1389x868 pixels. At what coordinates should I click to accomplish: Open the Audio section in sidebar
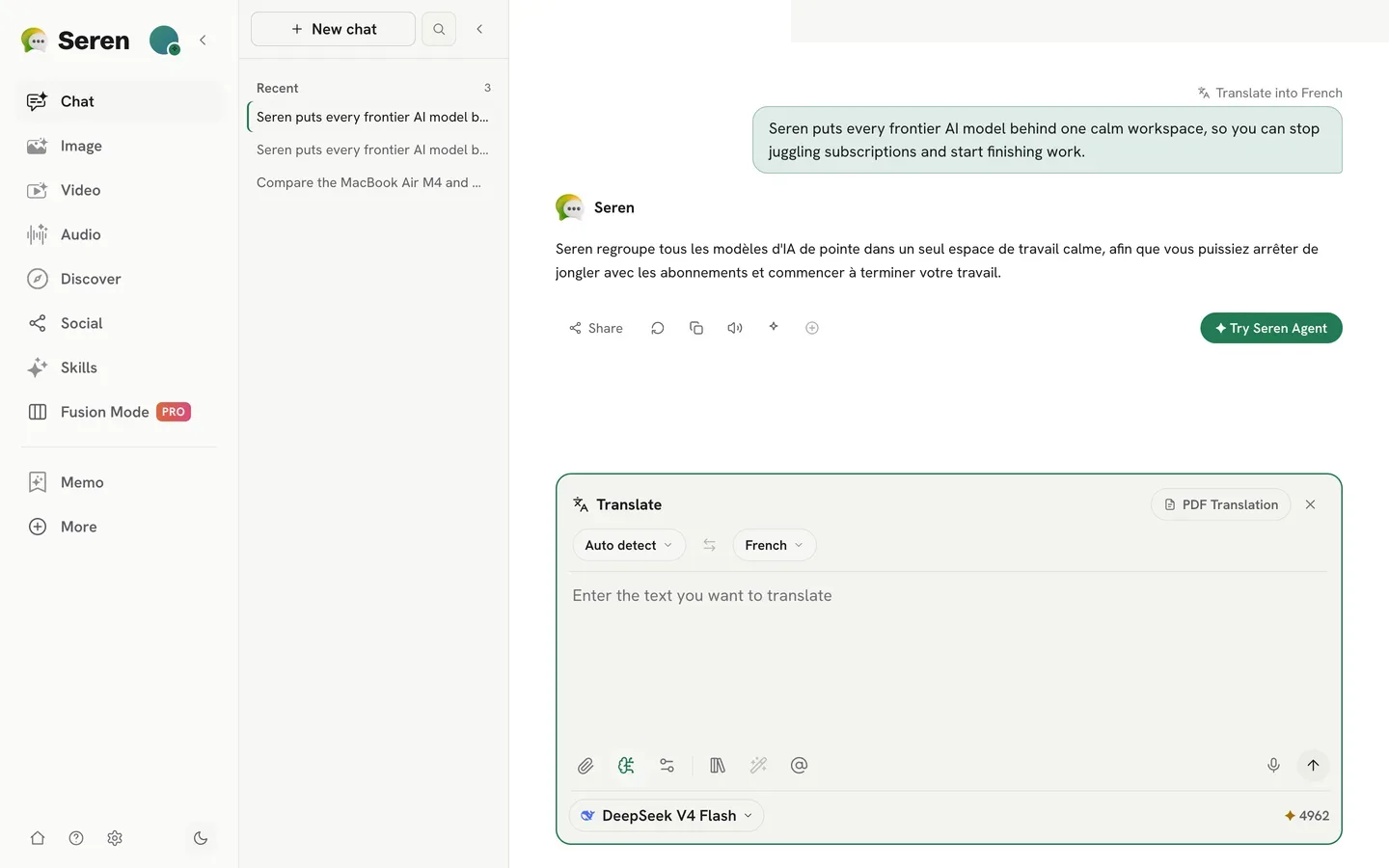pyautogui.click(x=120, y=234)
